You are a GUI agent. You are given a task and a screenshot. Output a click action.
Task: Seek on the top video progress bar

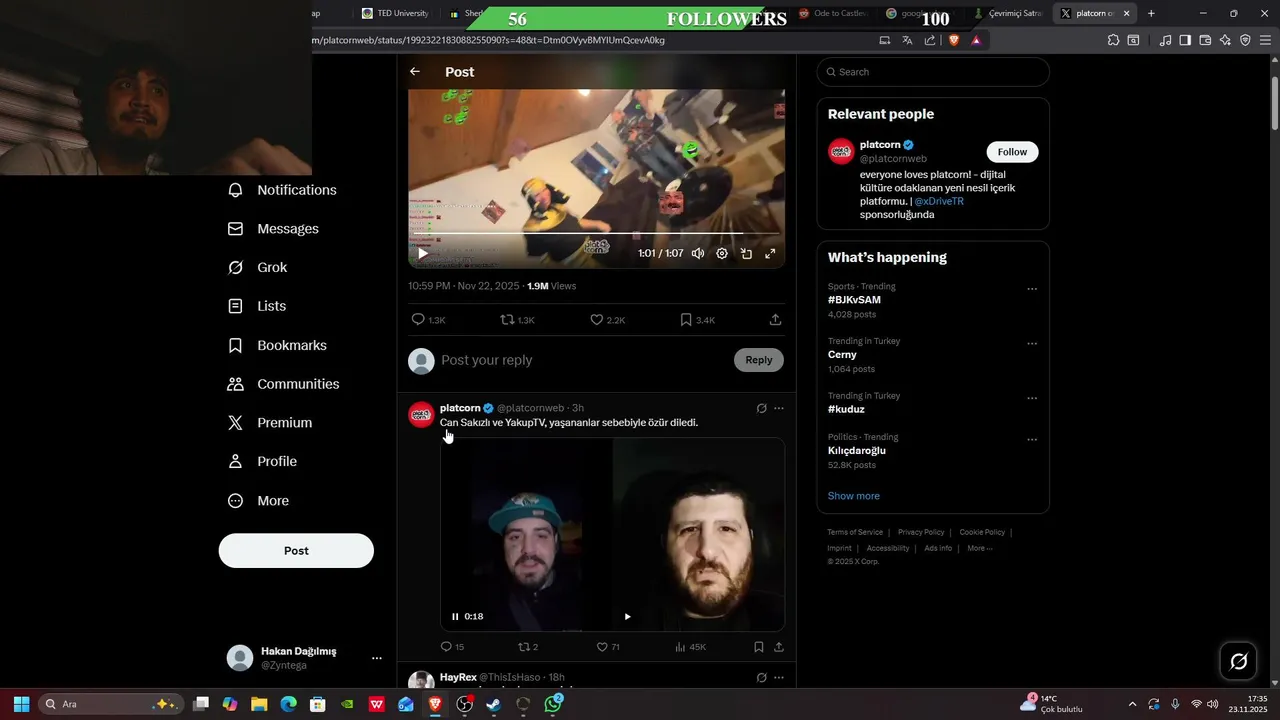[x=595, y=234]
